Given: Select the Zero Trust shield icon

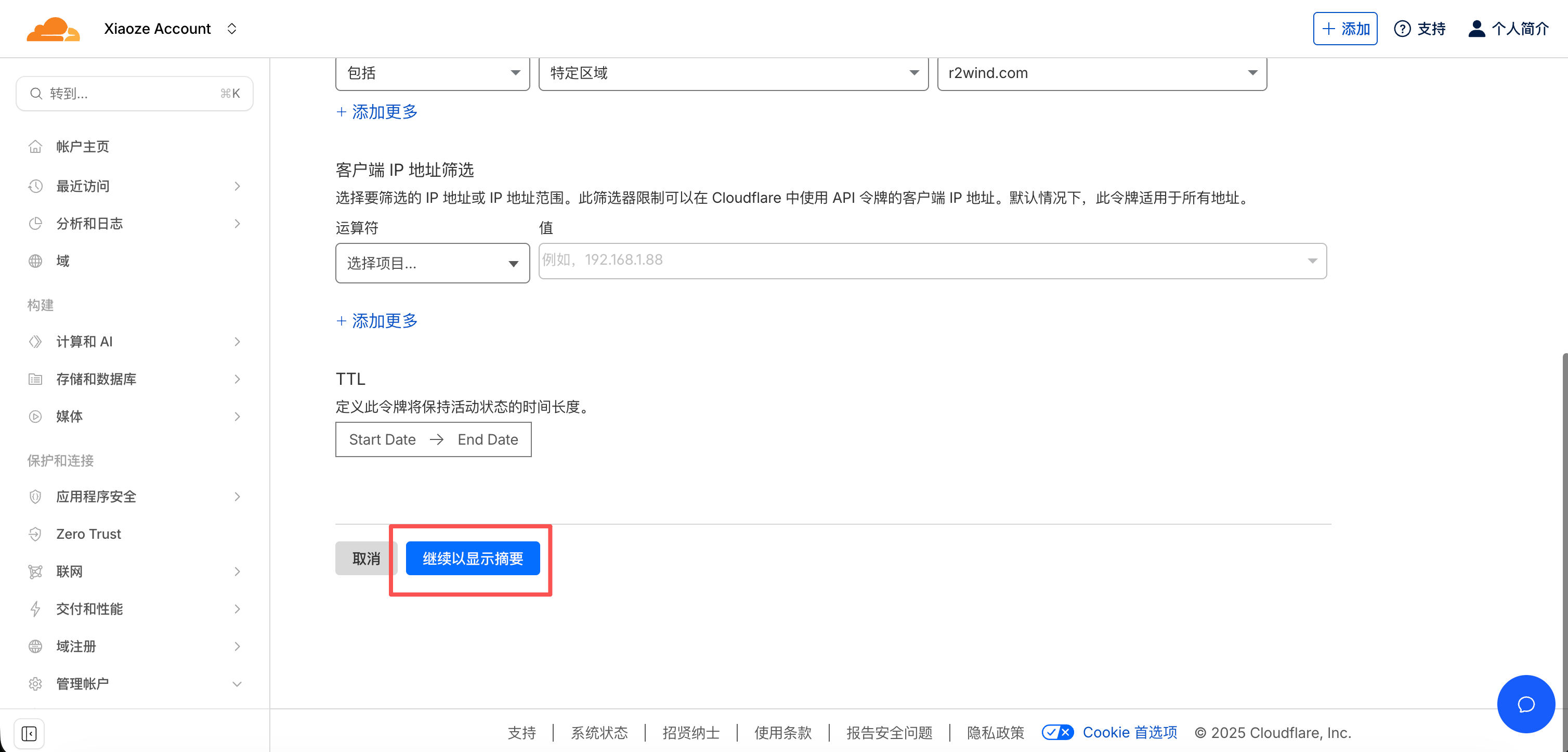Looking at the screenshot, I should [x=35, y=534].
